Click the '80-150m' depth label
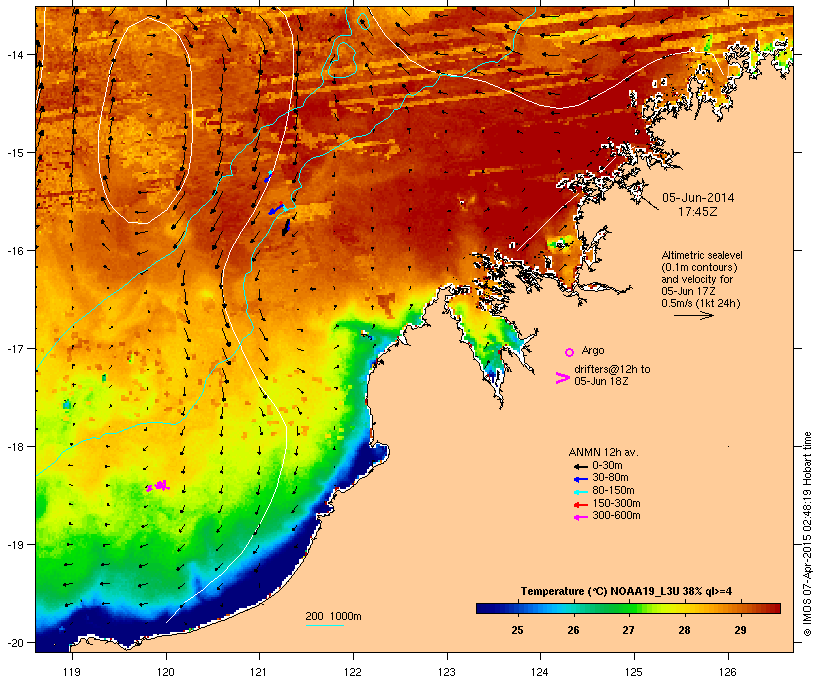 pos(613,491)
